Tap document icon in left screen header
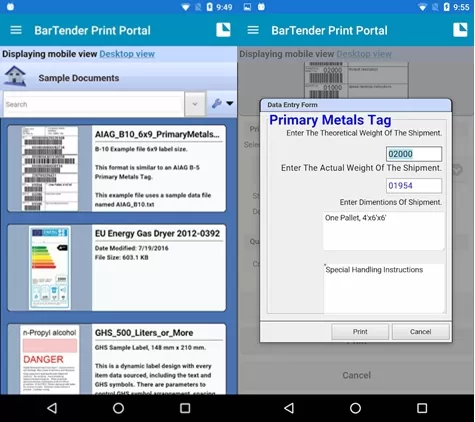 pyautogui.click(x=223, y=30)
